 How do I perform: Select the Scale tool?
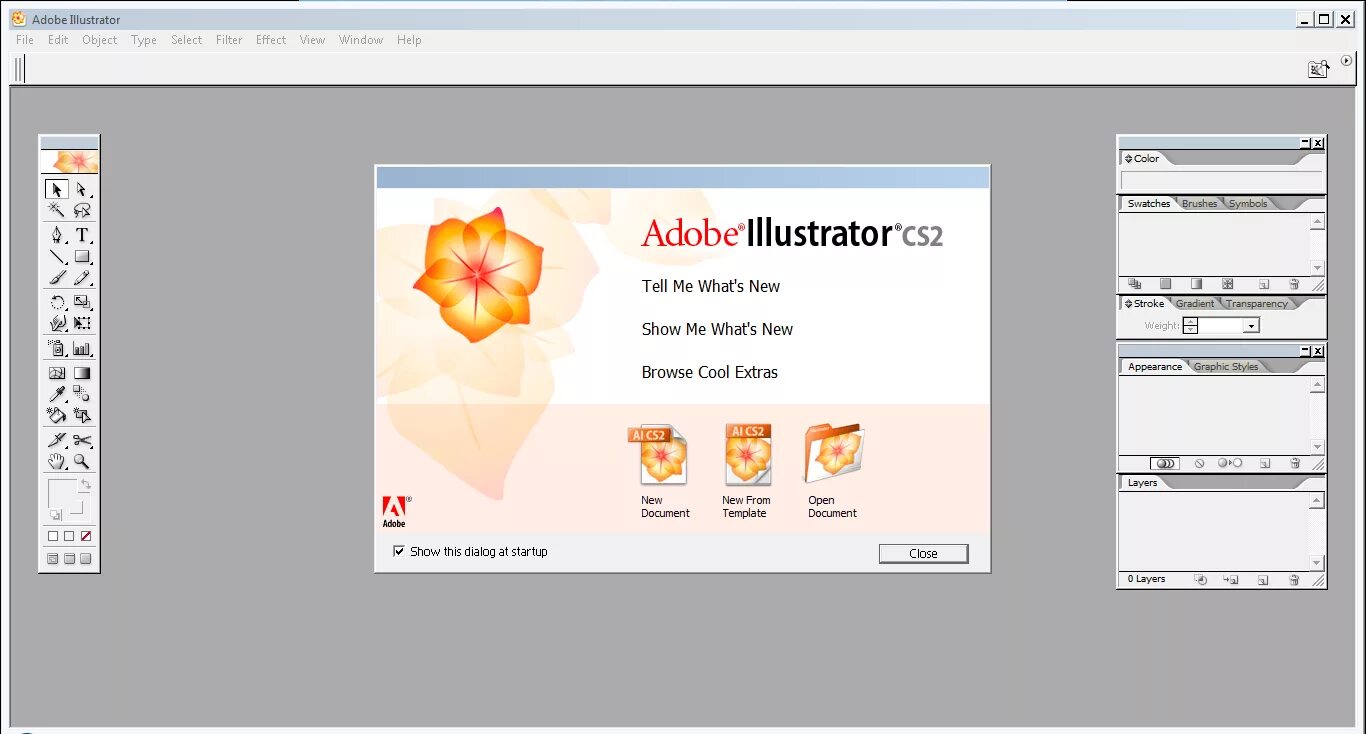[82, 302]
